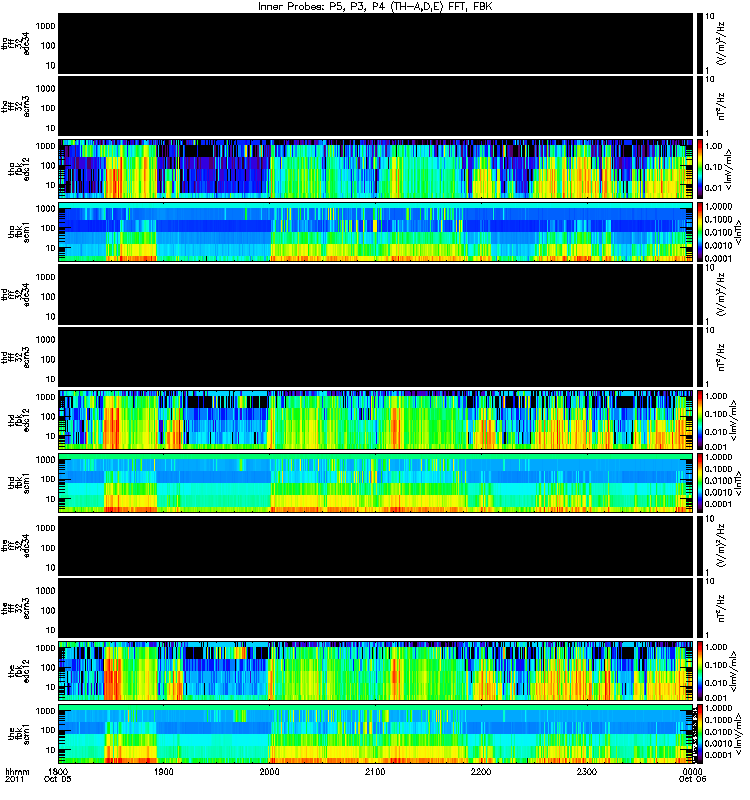Click the '2300' time axis label
The width and height of the screenshot is (750, 800).
coord(587,771)
